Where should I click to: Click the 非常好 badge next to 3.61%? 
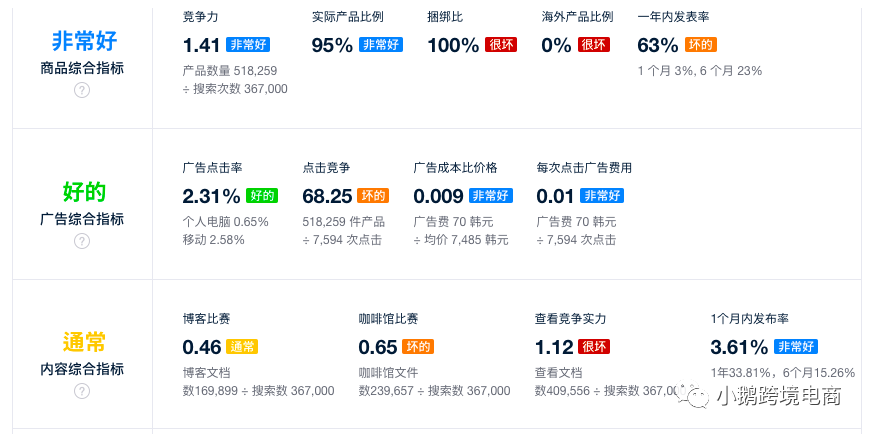(796, 347)
